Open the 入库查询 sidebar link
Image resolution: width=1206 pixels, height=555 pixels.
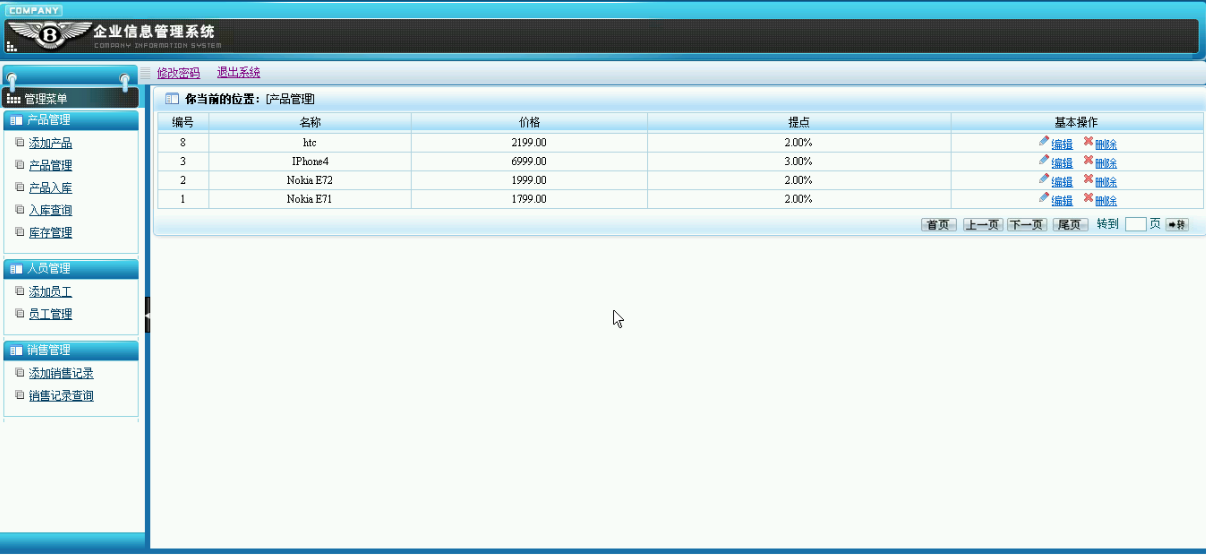50,210
